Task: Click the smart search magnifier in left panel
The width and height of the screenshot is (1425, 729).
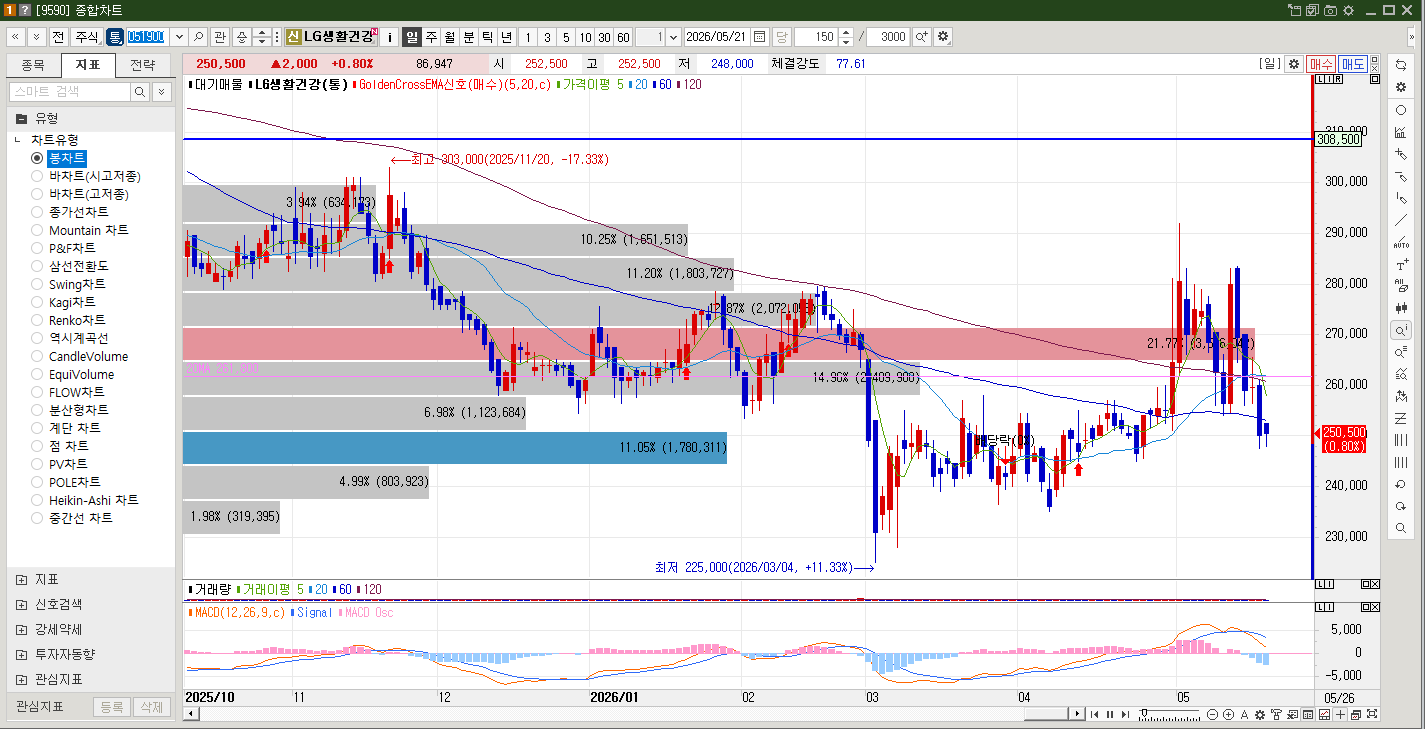Action: coord(140,92)
